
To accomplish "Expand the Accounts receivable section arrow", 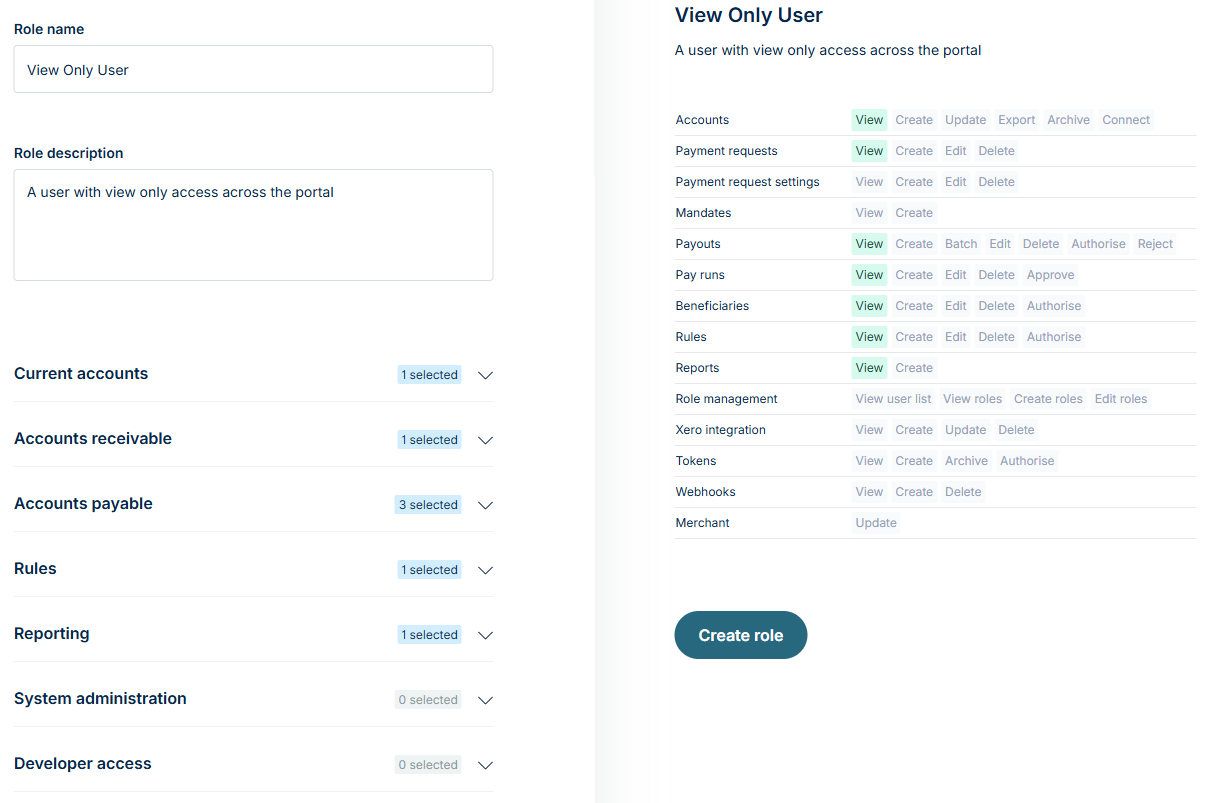I will coord(486,440).
